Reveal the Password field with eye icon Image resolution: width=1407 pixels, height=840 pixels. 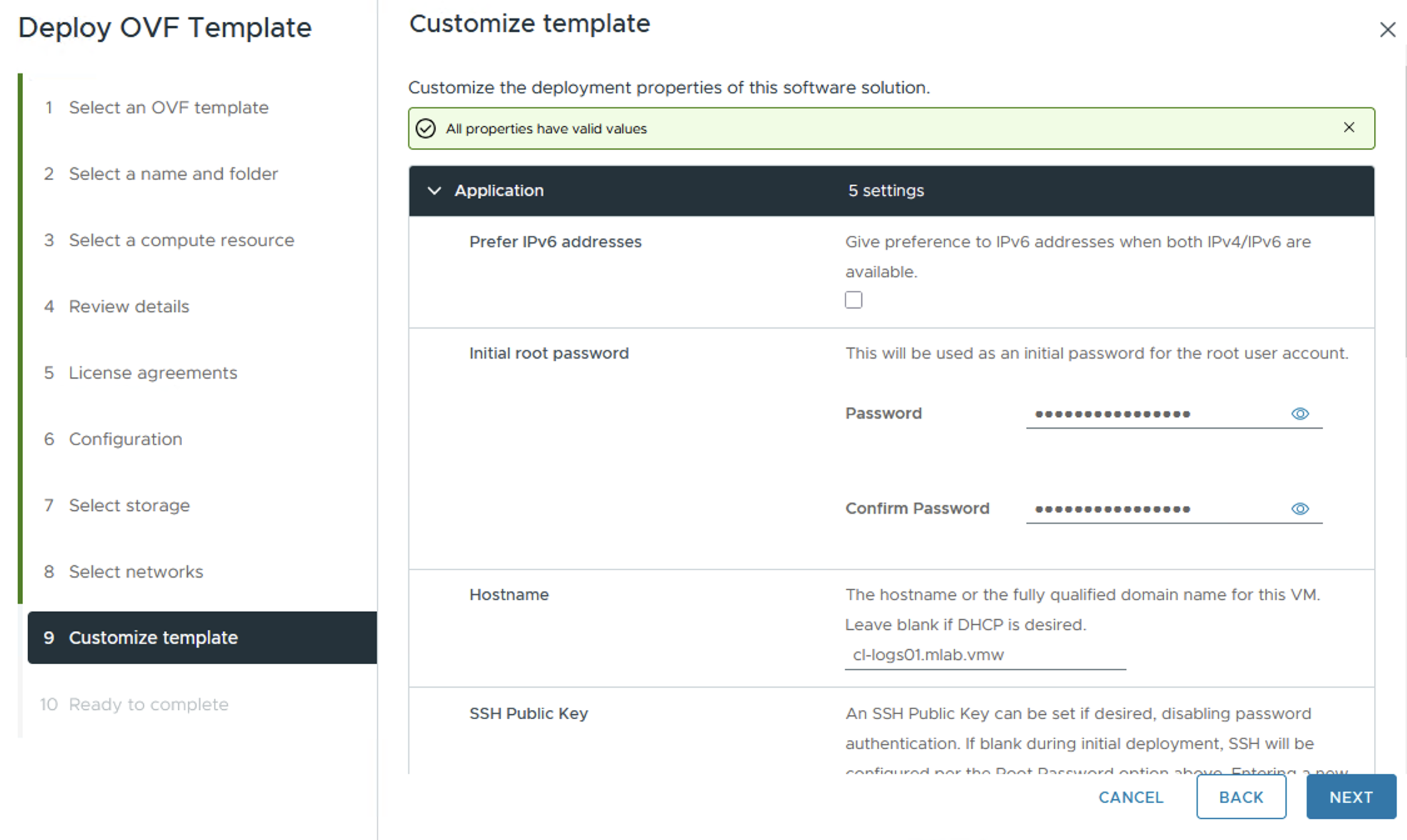[1299, 414]
